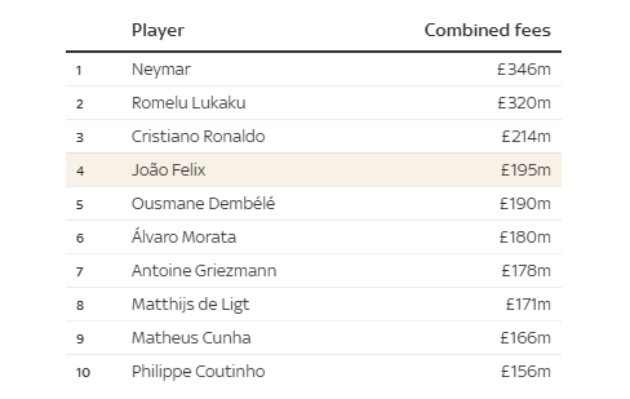Click the £214m combined fee
Screen dimensions: 630x399
(526, 137)
